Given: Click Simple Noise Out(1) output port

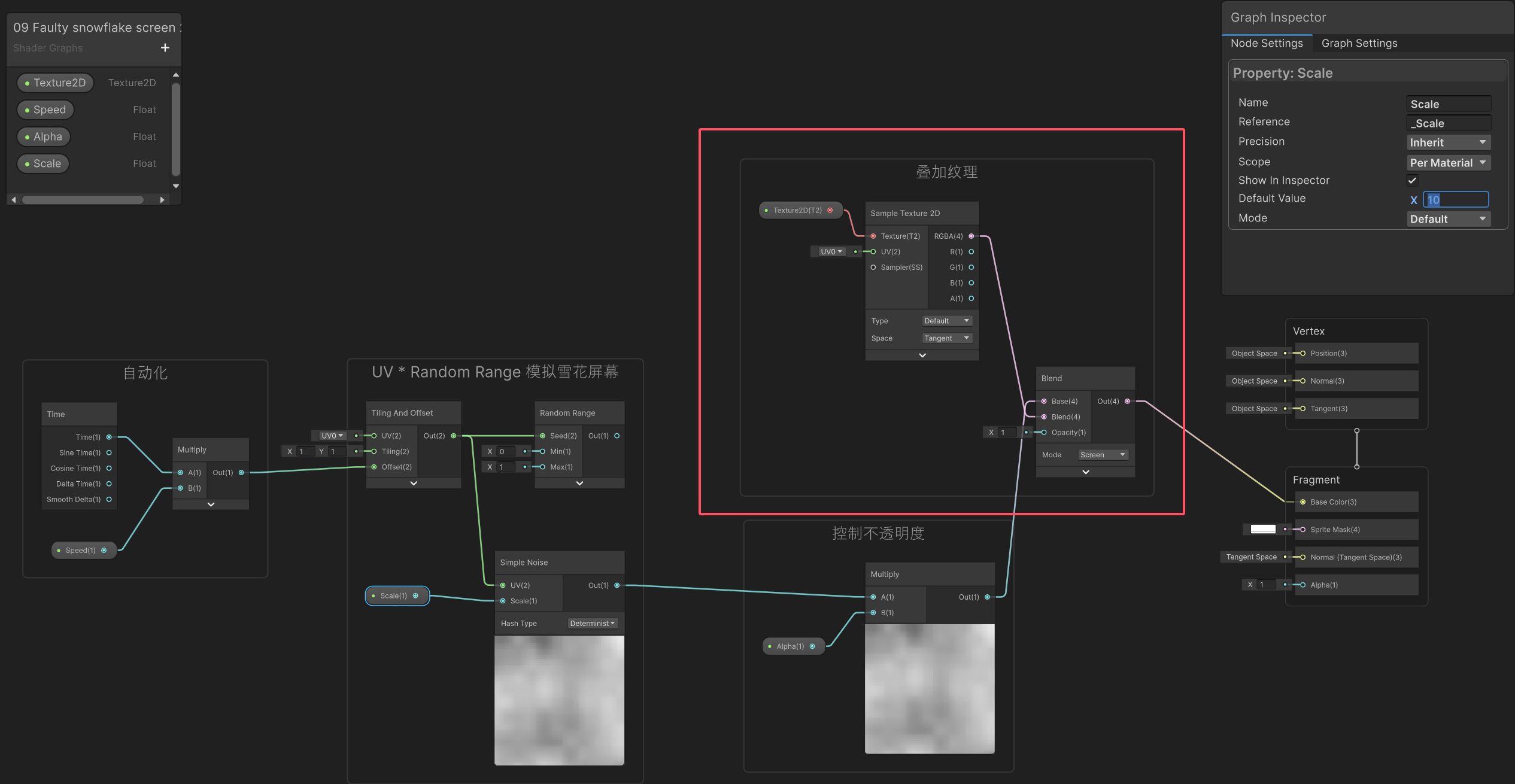Looking at the screenshot, I should tap(617, 586).
